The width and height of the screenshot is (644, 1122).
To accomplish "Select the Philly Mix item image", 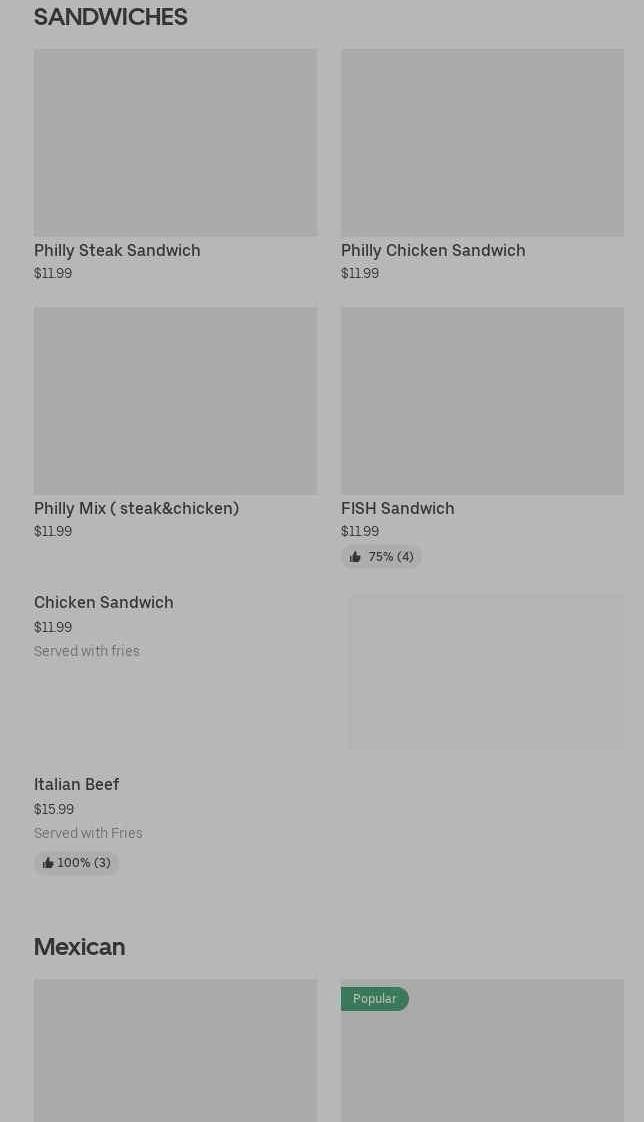I will point(175,401).
